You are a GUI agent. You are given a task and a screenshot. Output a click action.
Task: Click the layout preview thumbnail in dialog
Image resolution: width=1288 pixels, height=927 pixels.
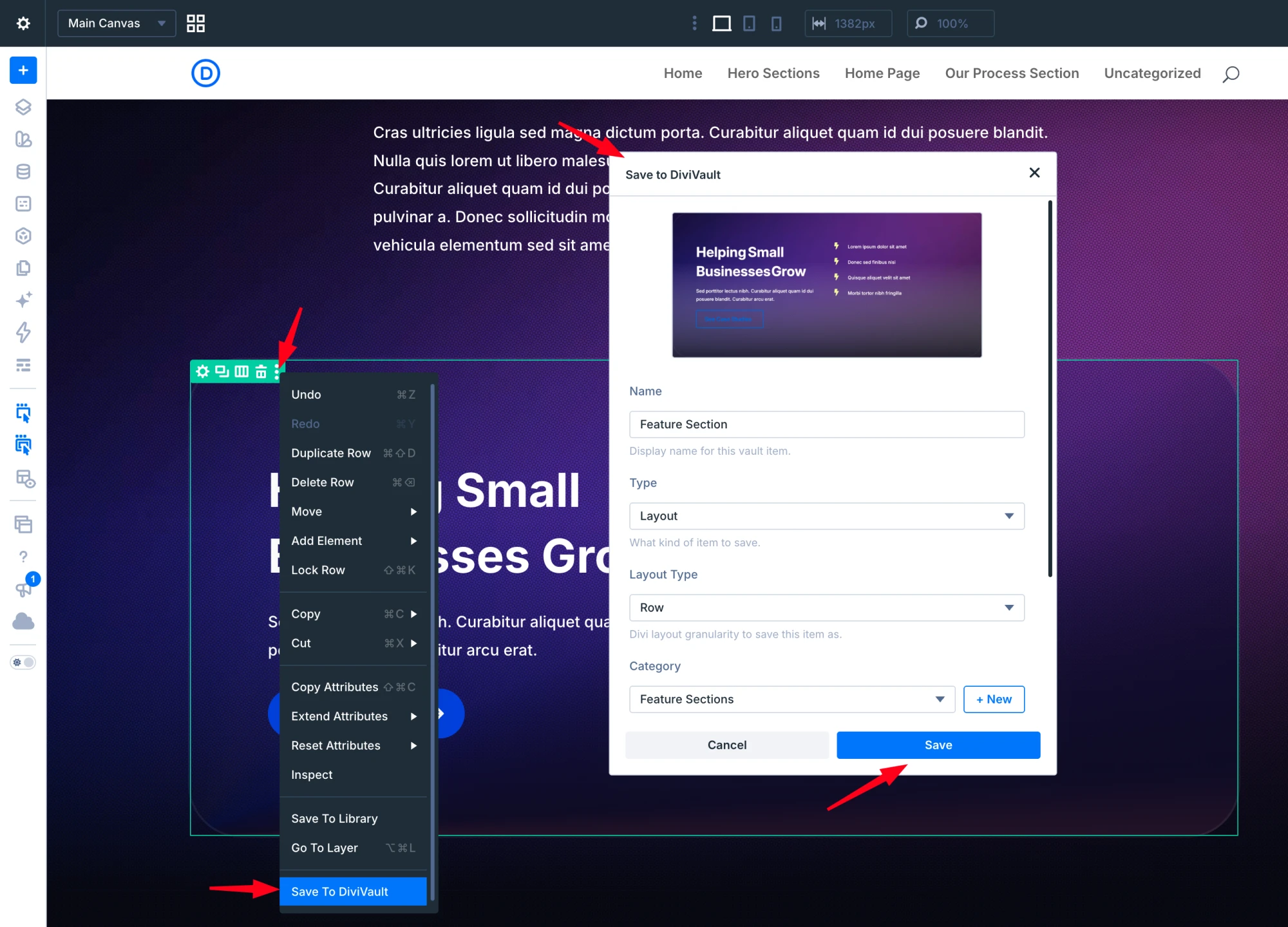click(x=826, y=285)
